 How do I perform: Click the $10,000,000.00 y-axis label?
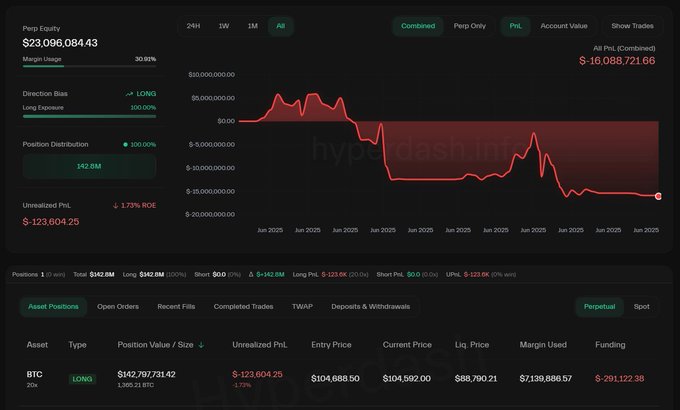(x=212, y=75)
